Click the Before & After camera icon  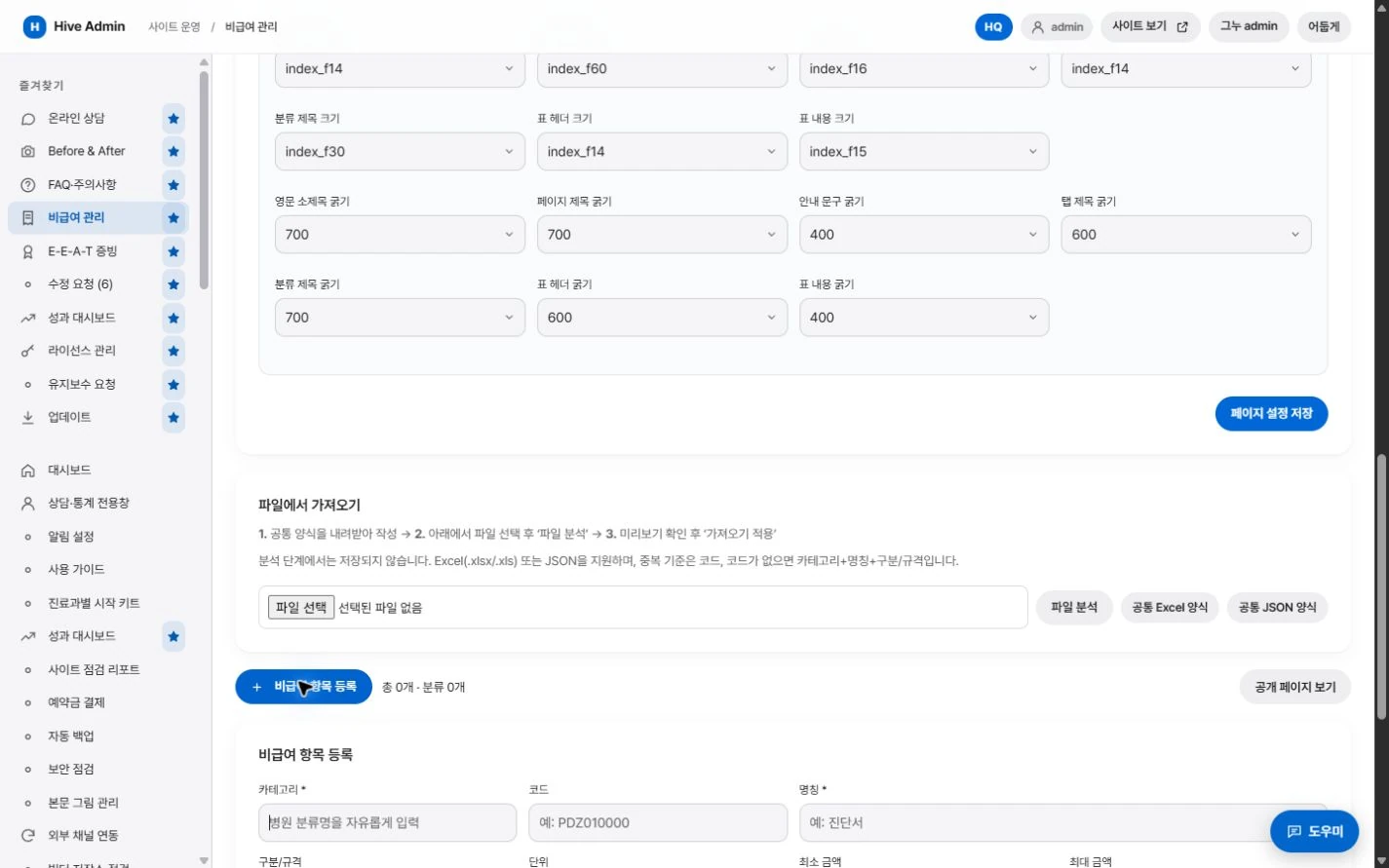pos(28,152)
